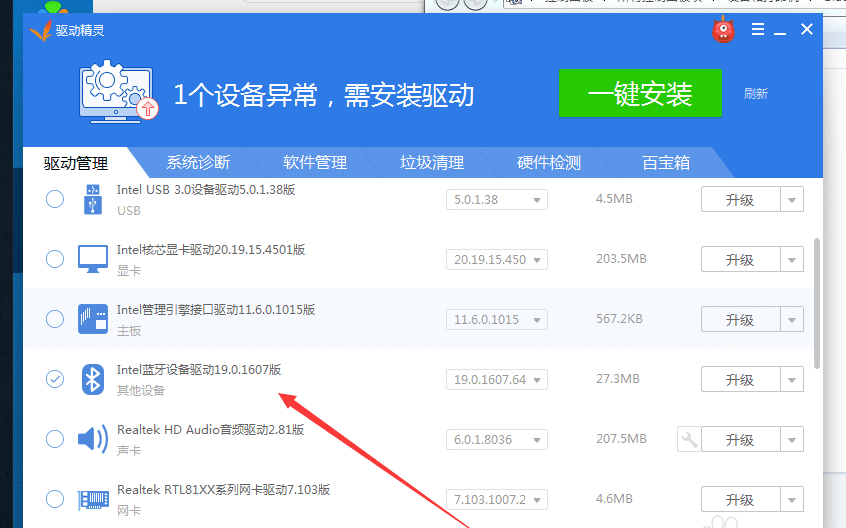
Task: Switch to the 驱动管理 tab
Action: pyautogui.click(x=76, y=163)
